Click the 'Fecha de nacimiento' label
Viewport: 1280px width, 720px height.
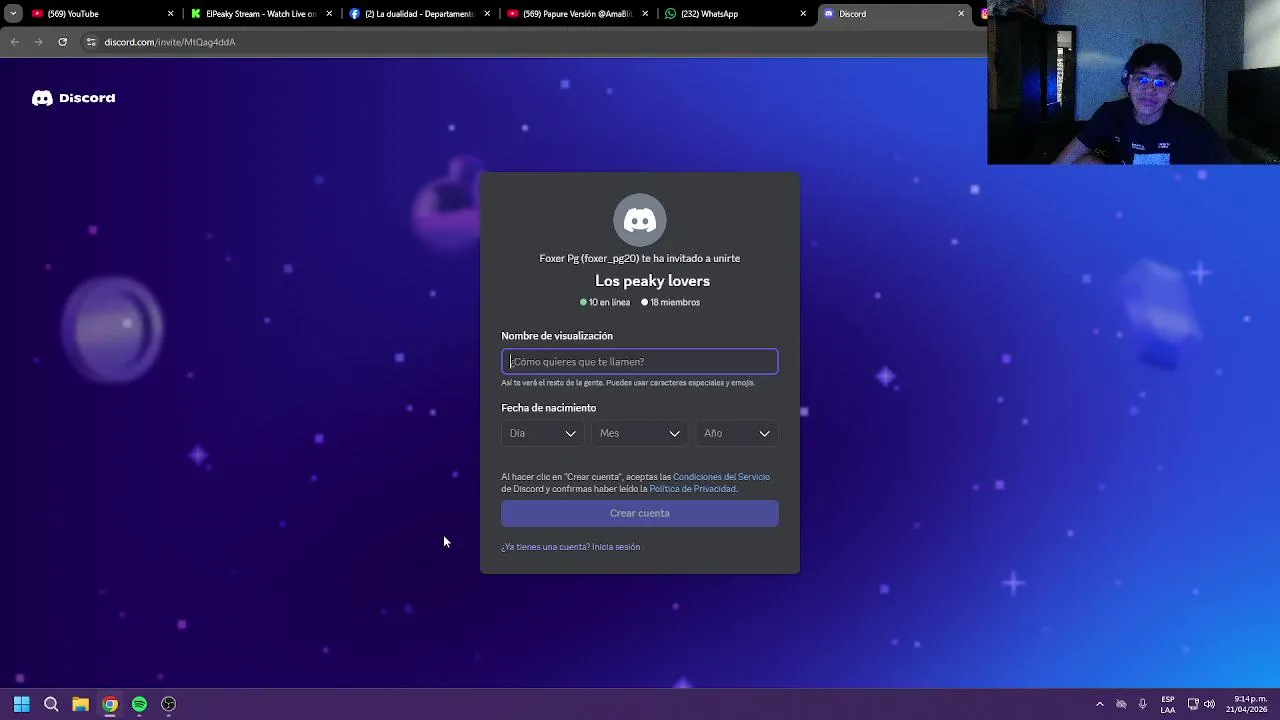pos(549,408)
